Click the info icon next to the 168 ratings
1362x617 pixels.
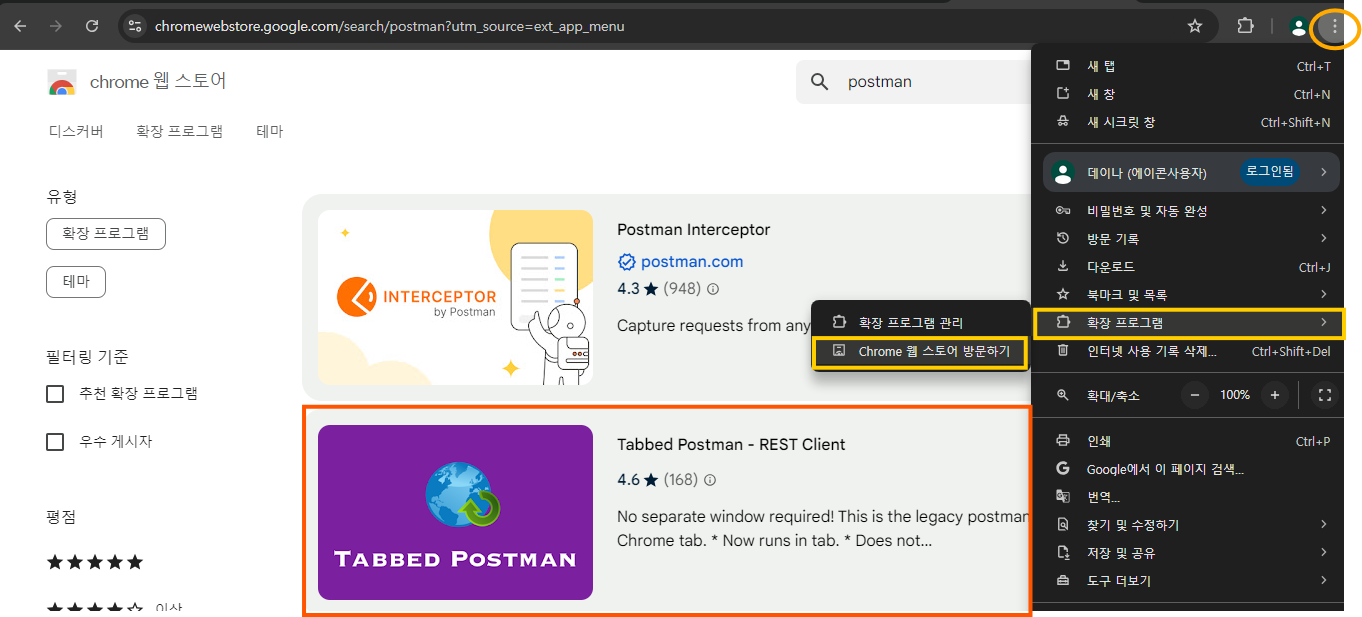[710, 480]
